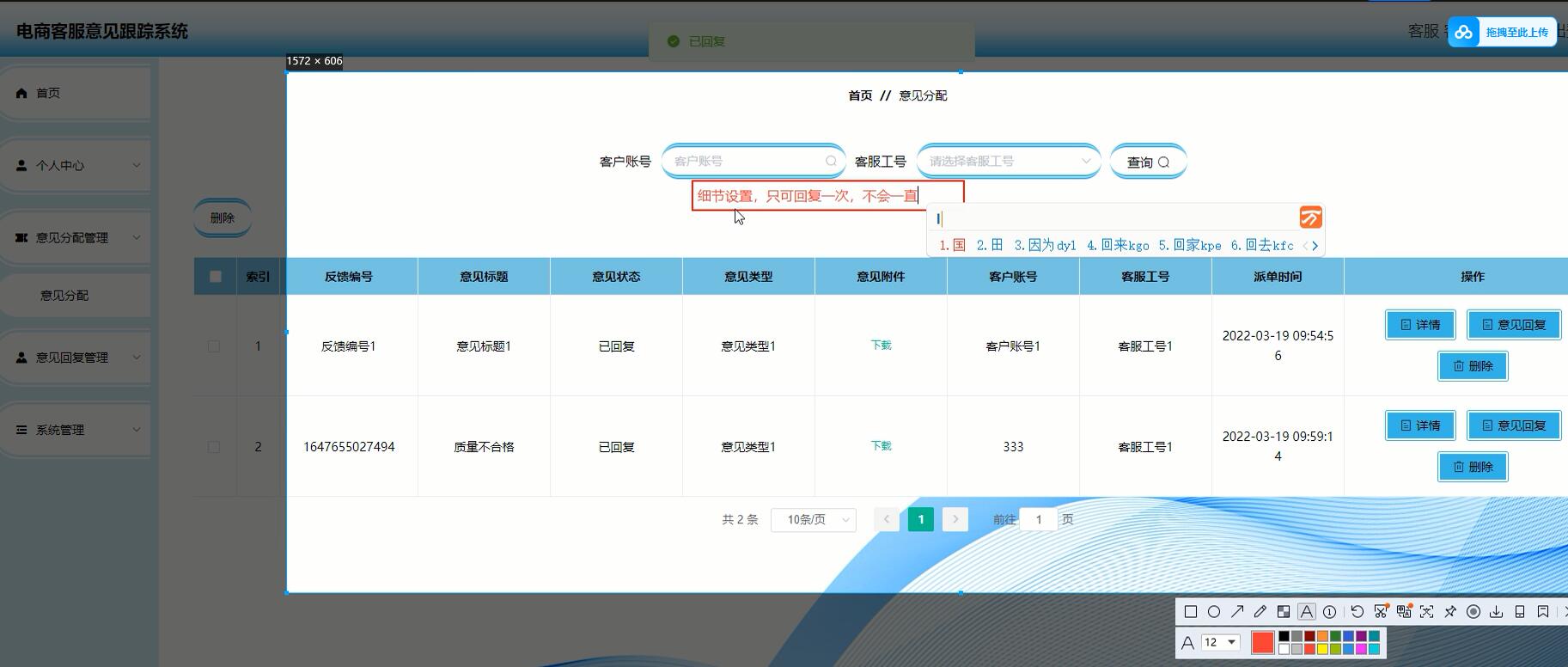
Task: Delete the 质量不合格 row
Action: [x=1473, y=467]
